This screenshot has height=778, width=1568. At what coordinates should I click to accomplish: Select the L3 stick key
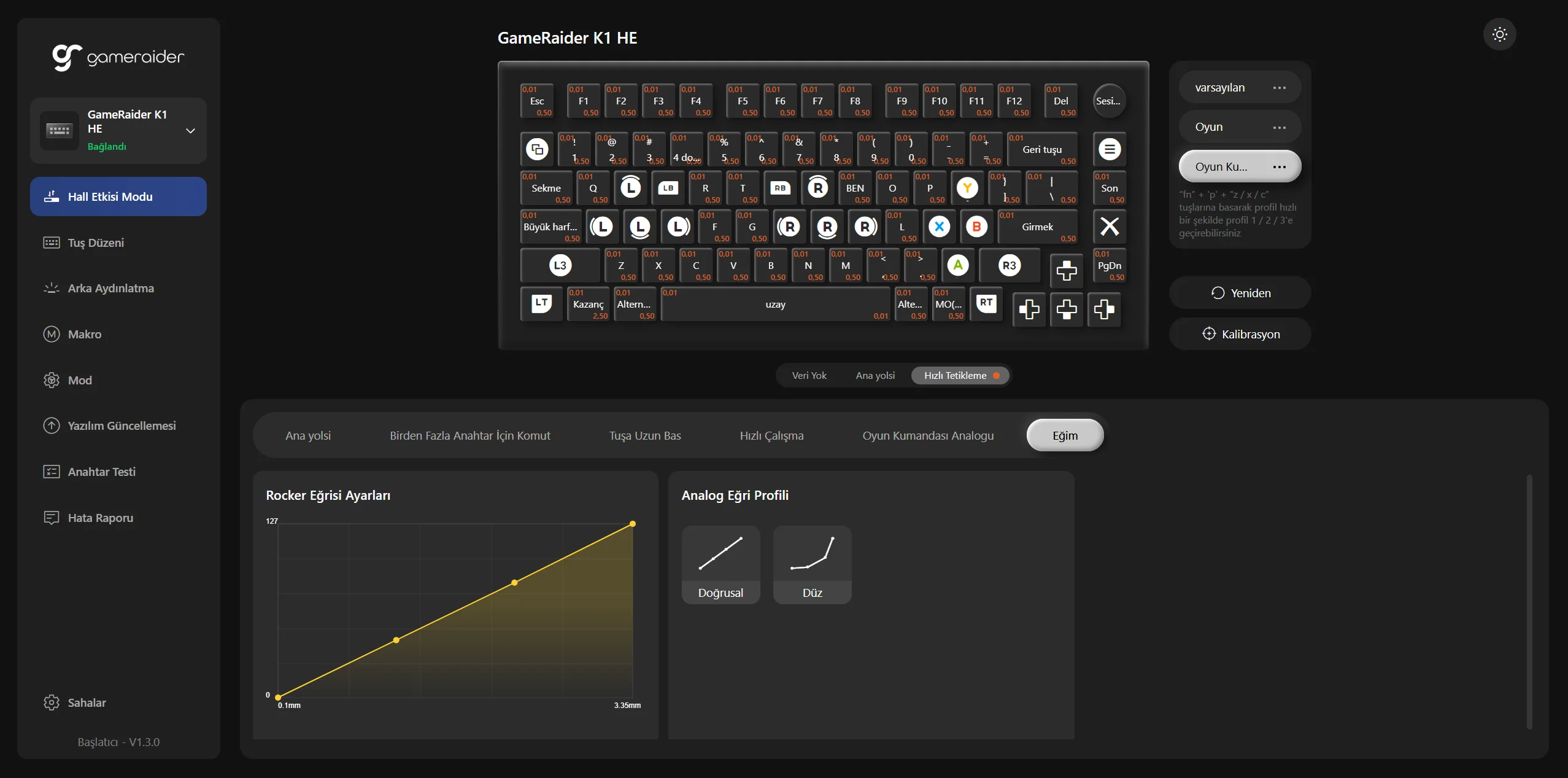(560, 265)
